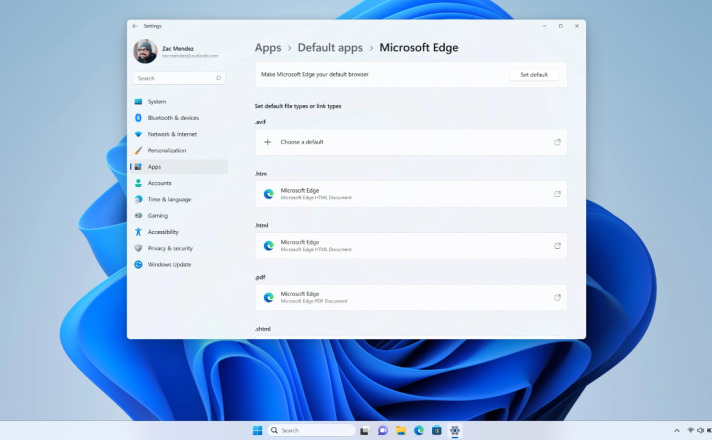
Task: Go to Windows Update
Action: [179, 265]
